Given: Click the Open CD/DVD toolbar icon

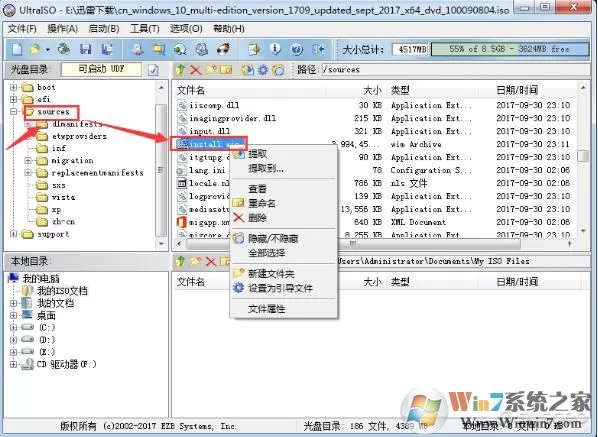Looking at the screenshot, I should click(64, 50).
